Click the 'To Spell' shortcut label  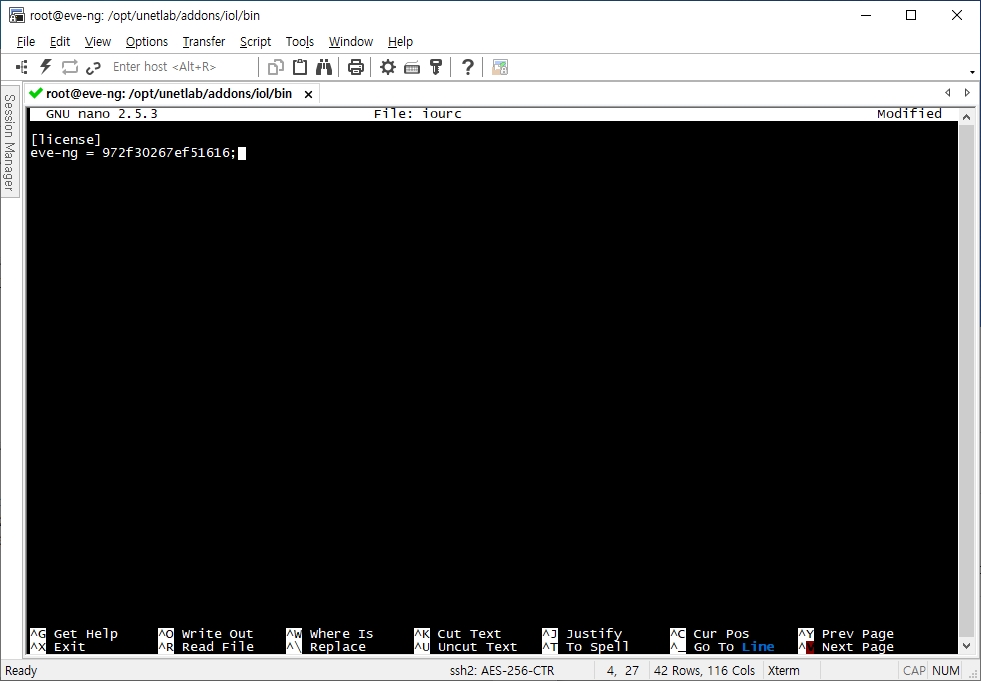click(597, 647)
